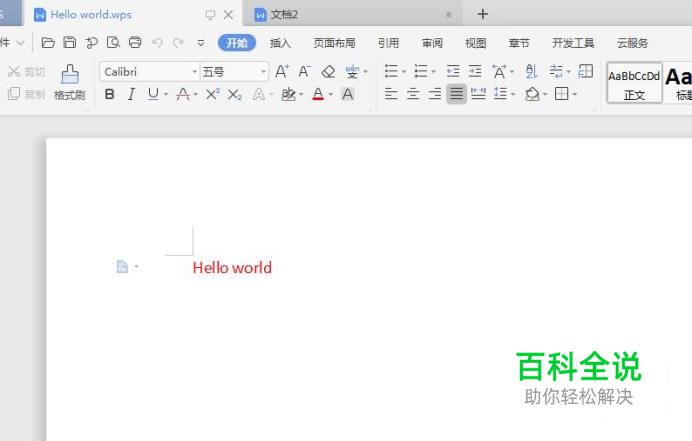Increase the paragraph indent
The height and width of the screenshot is (441, 692).
[x=475, y=71]
